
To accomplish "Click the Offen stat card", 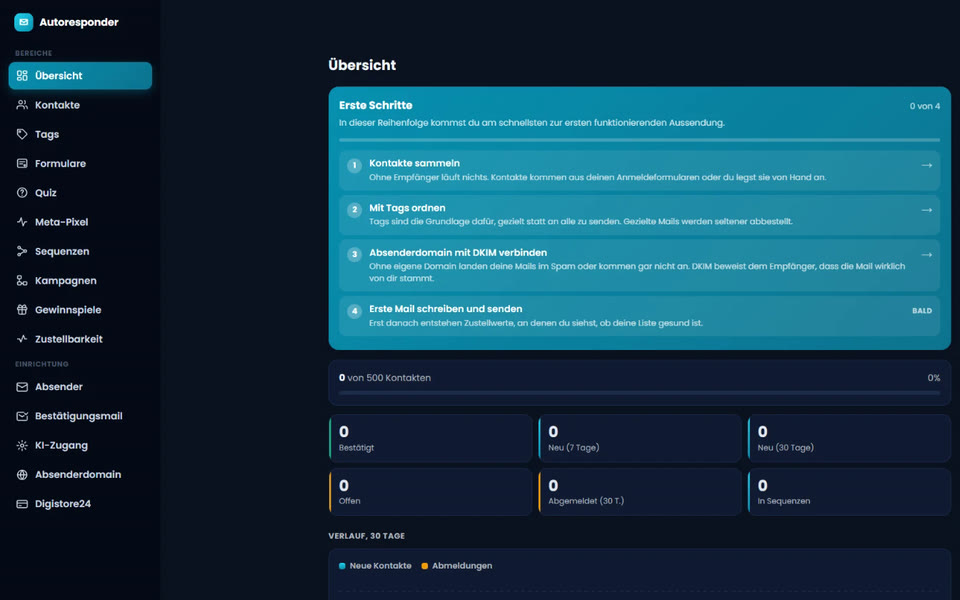I will 431,492.
